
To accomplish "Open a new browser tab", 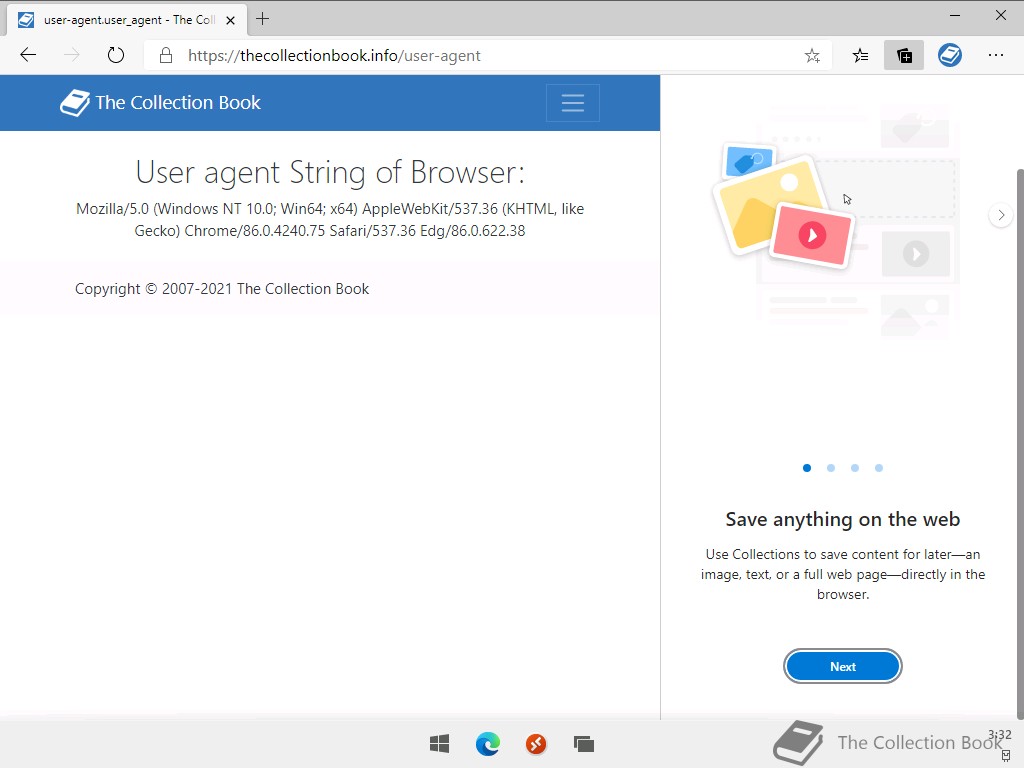I will click(x=263, y=19).
